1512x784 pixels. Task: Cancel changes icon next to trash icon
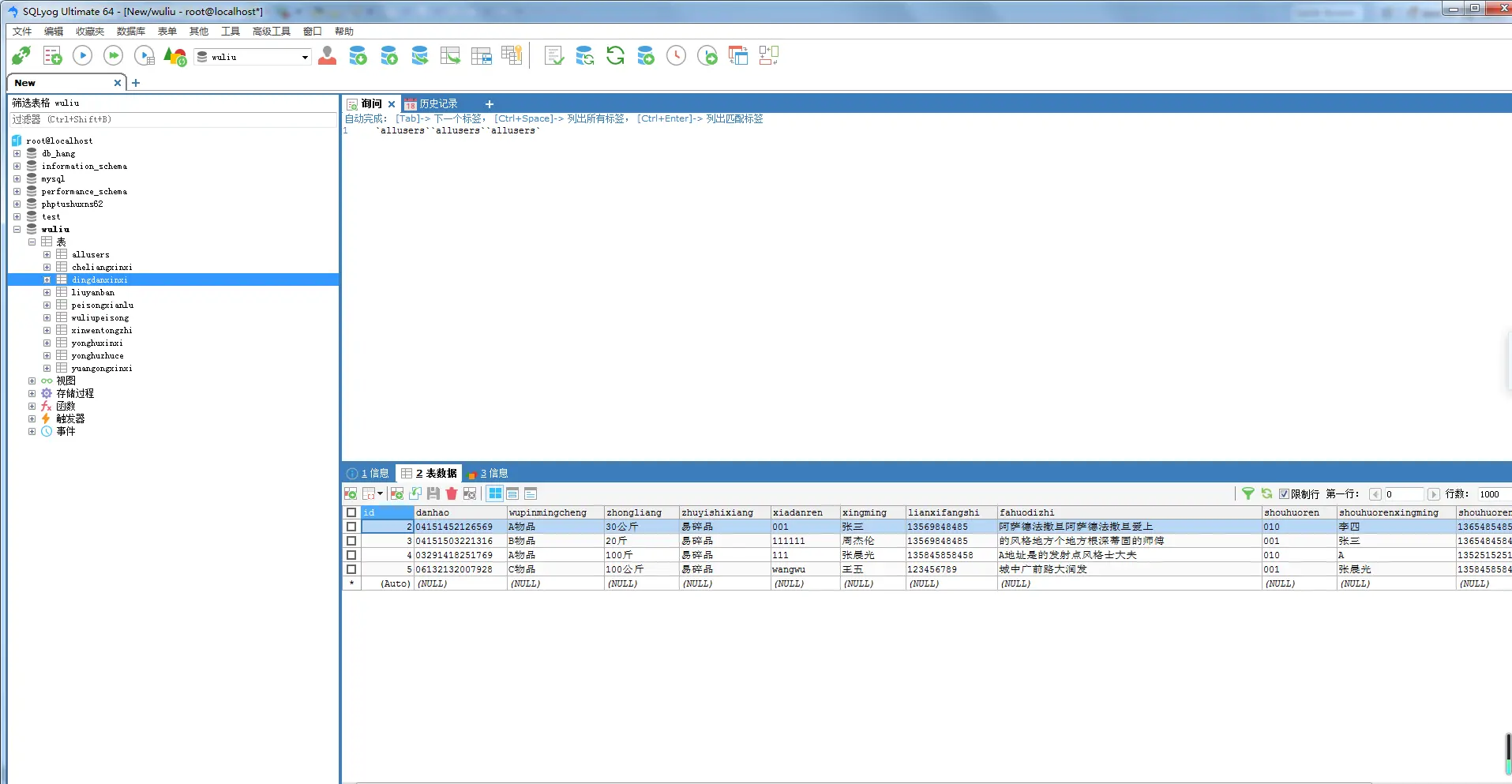(x=470, y=494)
